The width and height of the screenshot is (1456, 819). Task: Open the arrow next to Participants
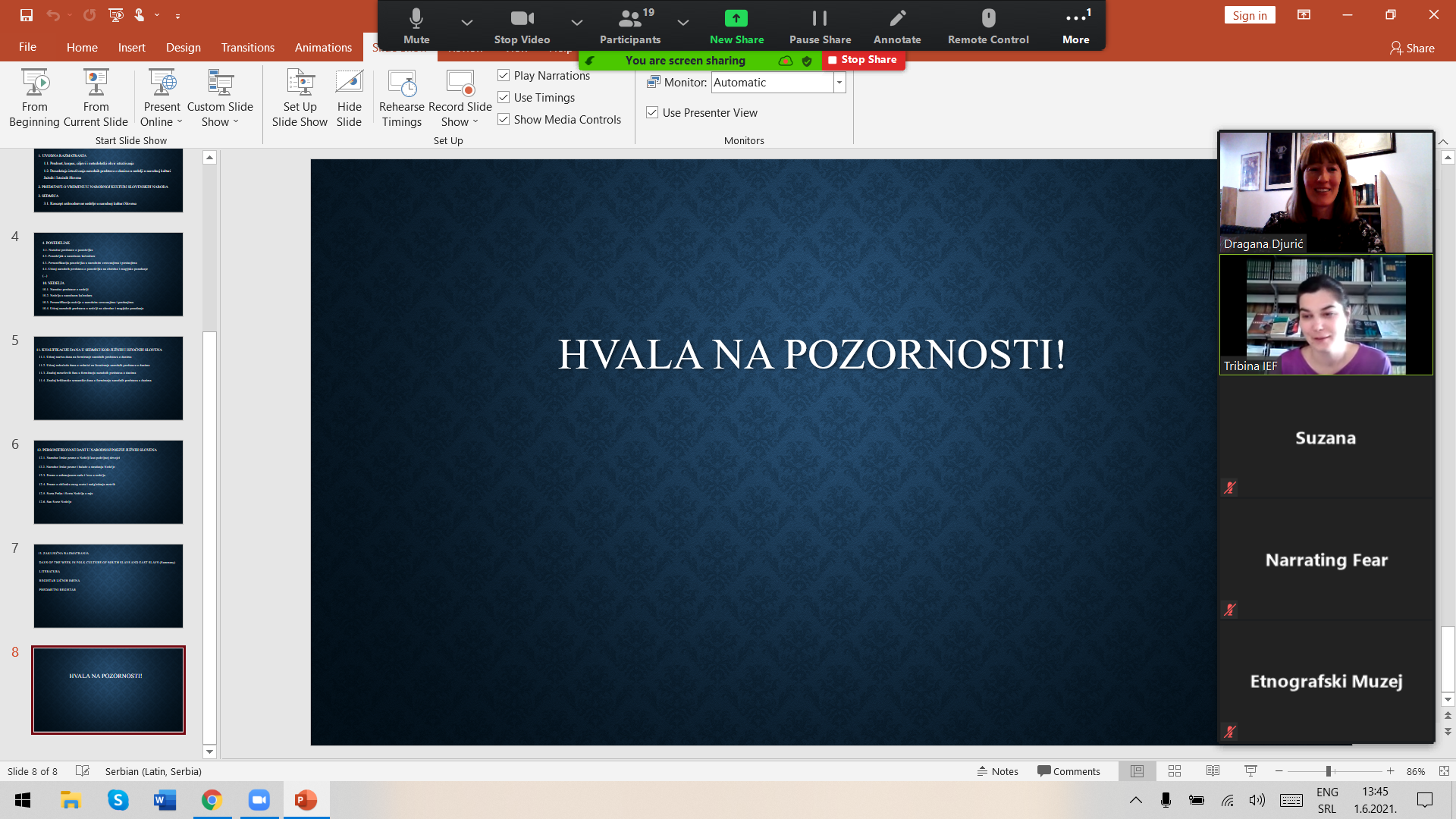683,22
